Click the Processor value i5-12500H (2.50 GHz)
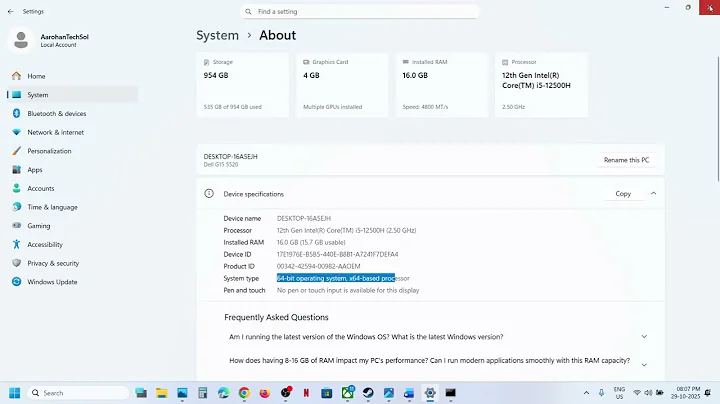This screenshot has height=404, width=720. coord(346,230)
